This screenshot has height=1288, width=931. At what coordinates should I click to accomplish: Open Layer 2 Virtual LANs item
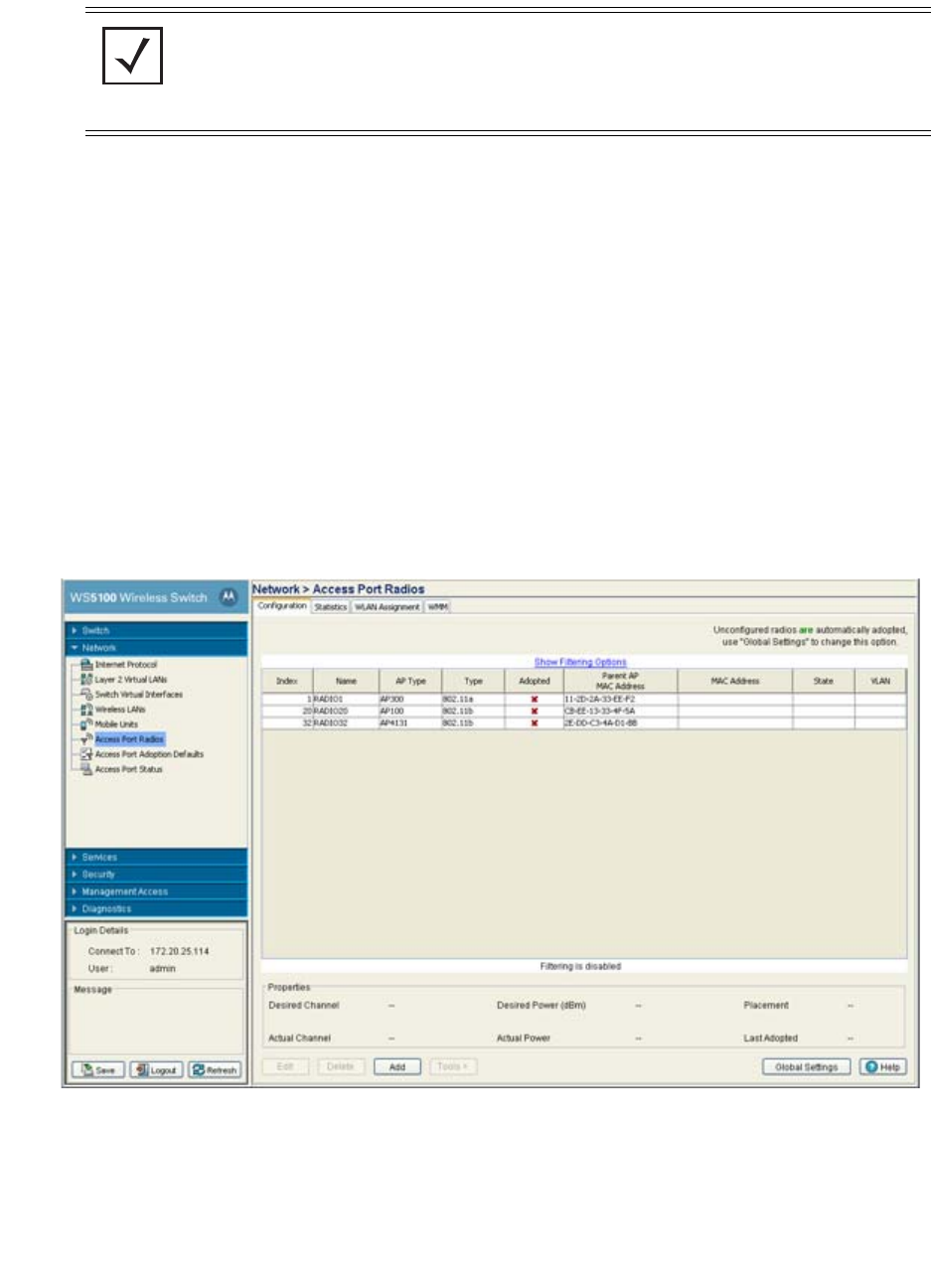pos(131,680)
